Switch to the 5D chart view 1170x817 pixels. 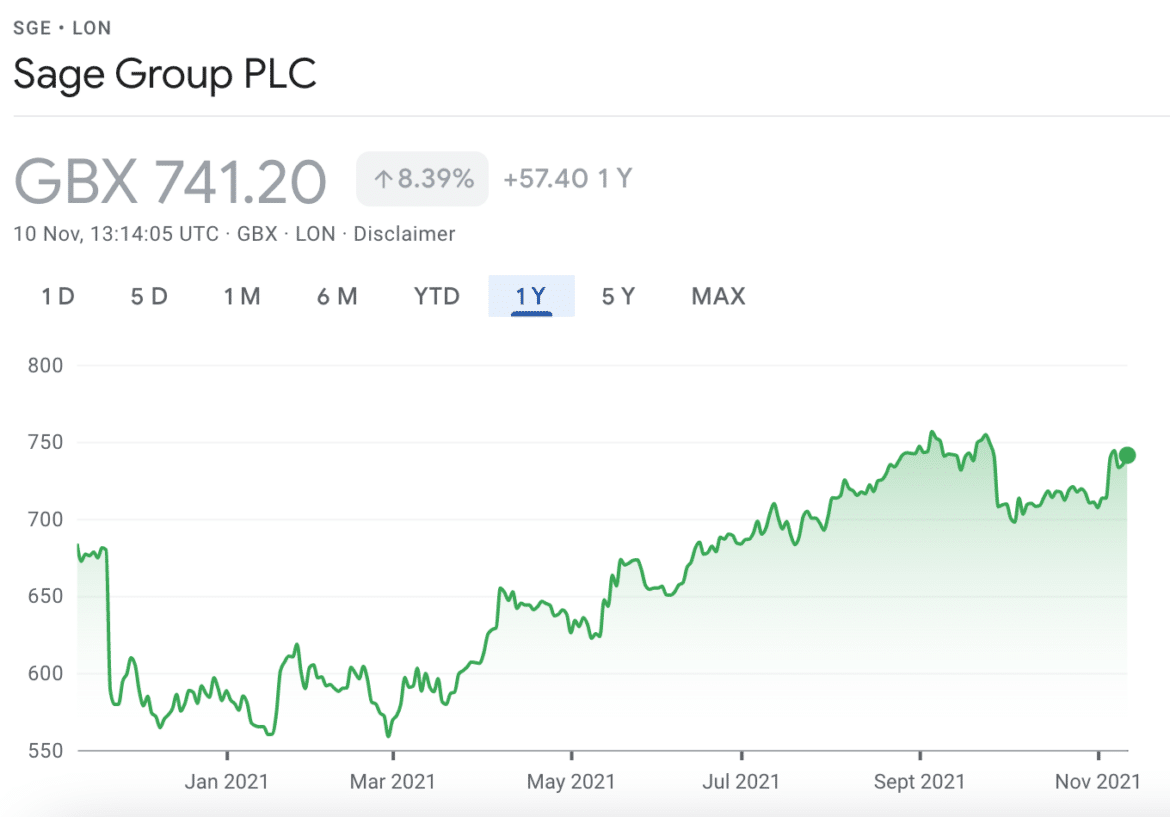coord(148,296)
